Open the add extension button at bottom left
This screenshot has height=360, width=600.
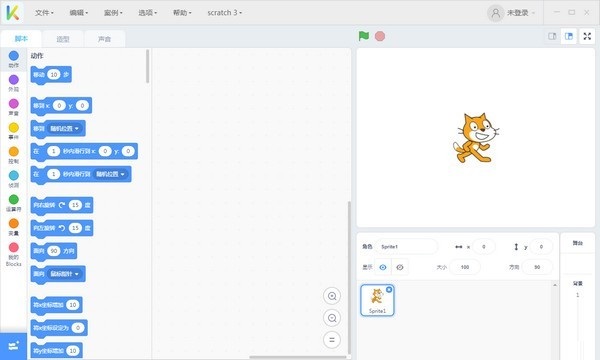[13, 346]
